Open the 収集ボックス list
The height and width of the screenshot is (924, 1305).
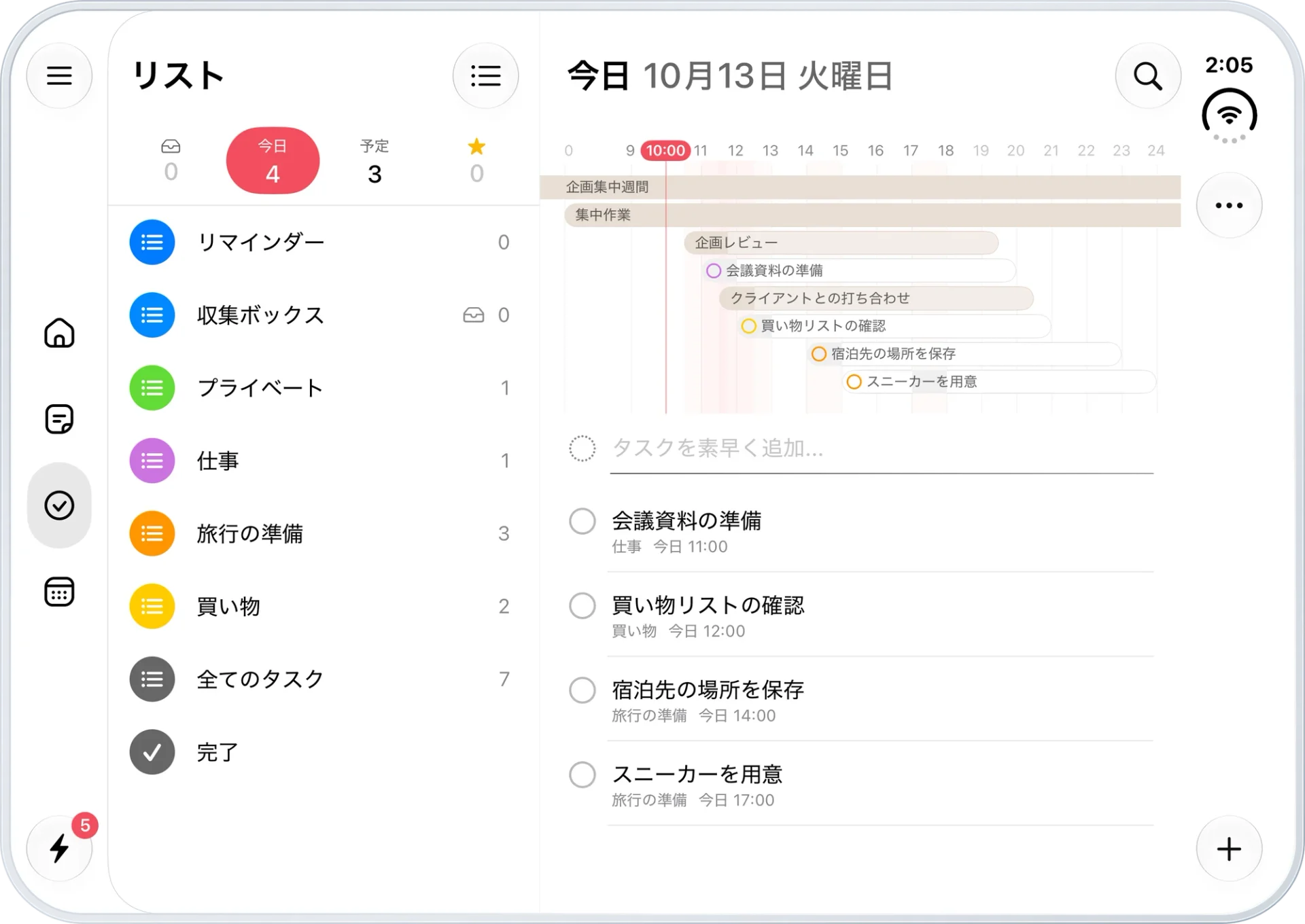click(324, 315)
